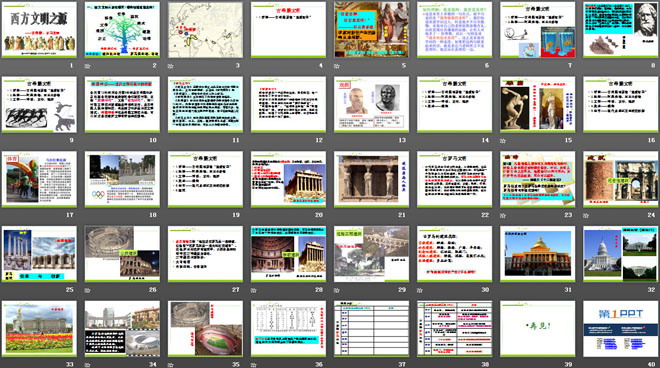660x368 pixels.
Task: Select slide 33 with the palace and flowers
Action: 39,329
